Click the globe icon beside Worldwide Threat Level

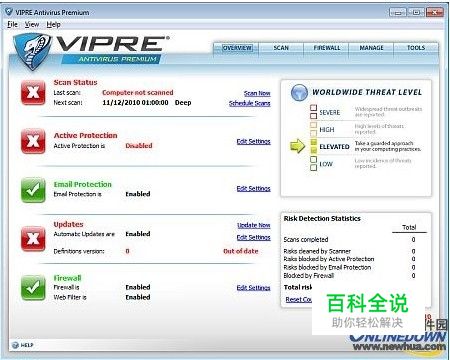(299, 93)
